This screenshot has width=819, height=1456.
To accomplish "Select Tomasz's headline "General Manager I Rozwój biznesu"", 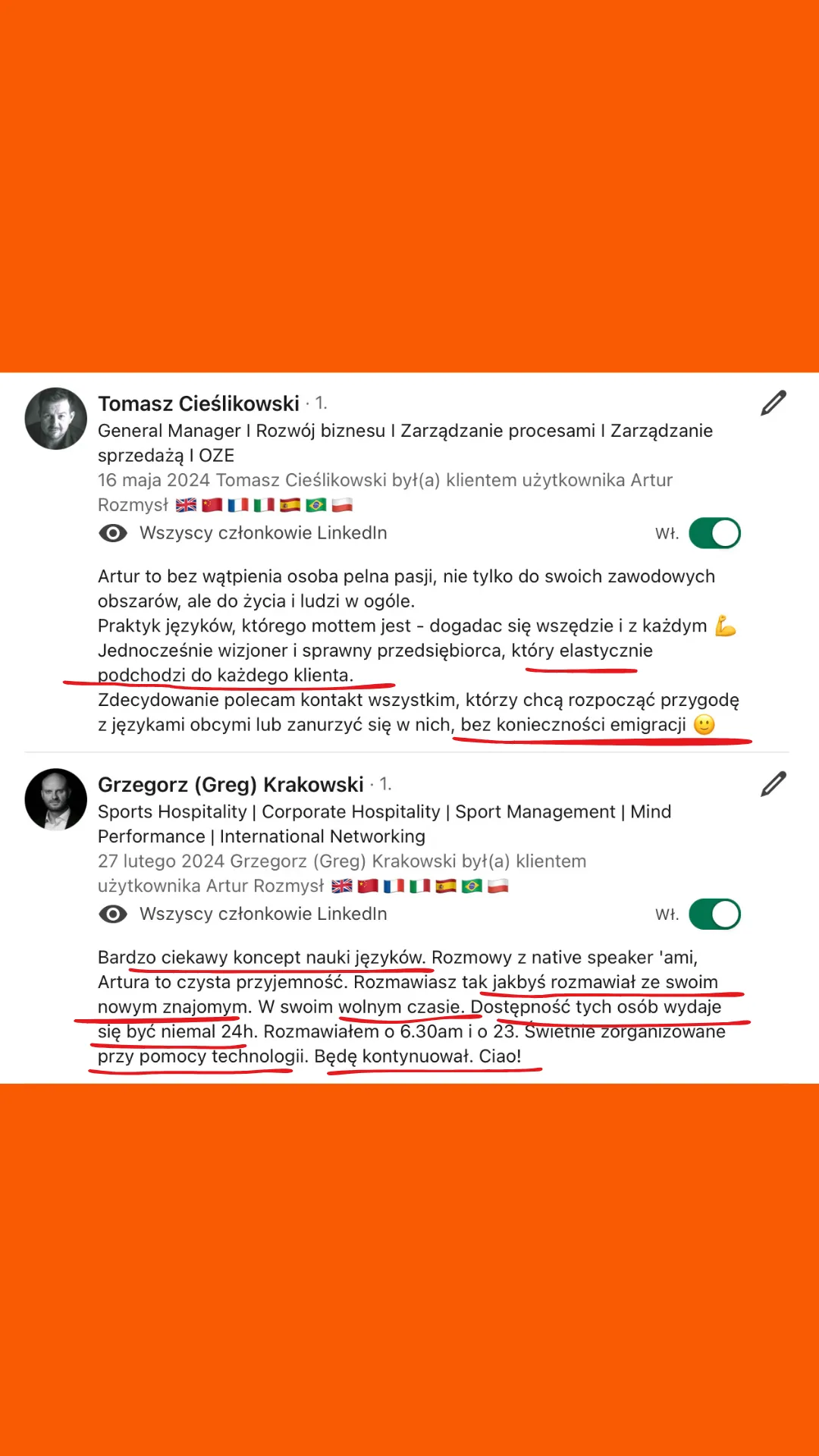I will click(x=242, y=431).
